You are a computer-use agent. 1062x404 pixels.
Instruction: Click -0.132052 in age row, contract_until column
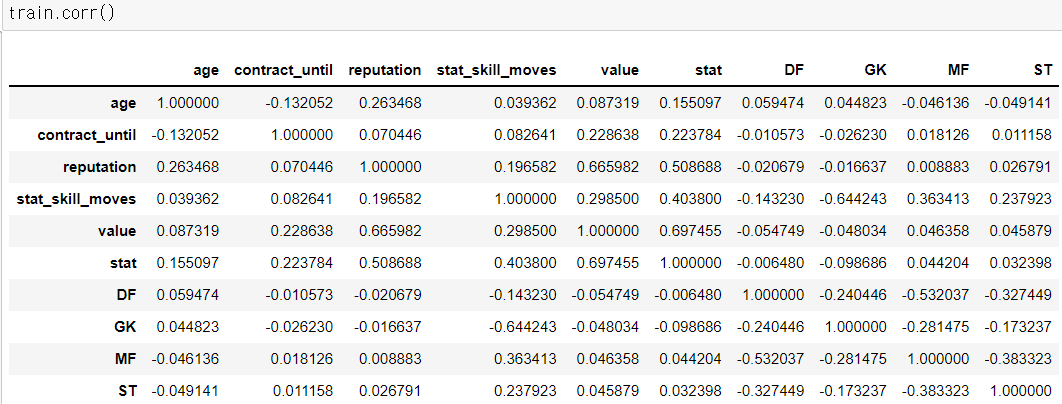tap(300, 103)
